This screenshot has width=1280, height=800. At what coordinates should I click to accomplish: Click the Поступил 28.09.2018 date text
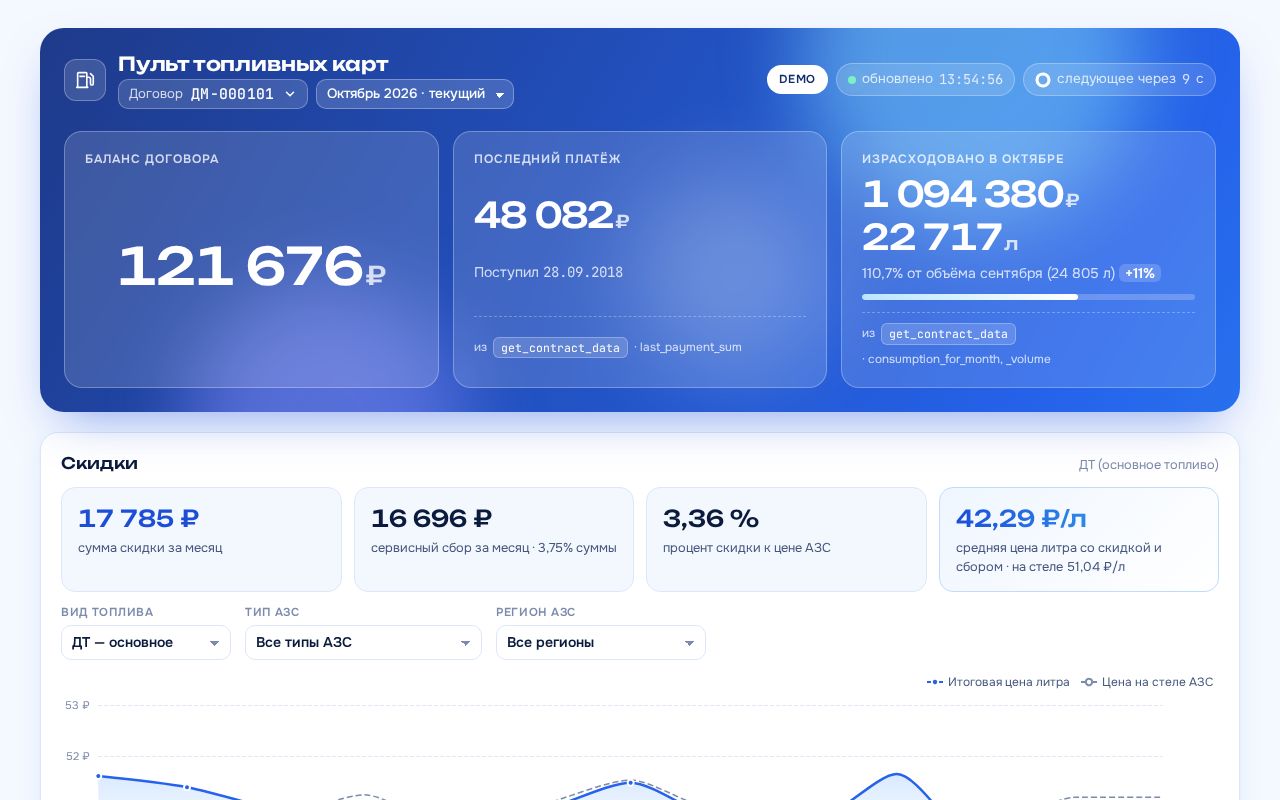click(x=548, y=272)
